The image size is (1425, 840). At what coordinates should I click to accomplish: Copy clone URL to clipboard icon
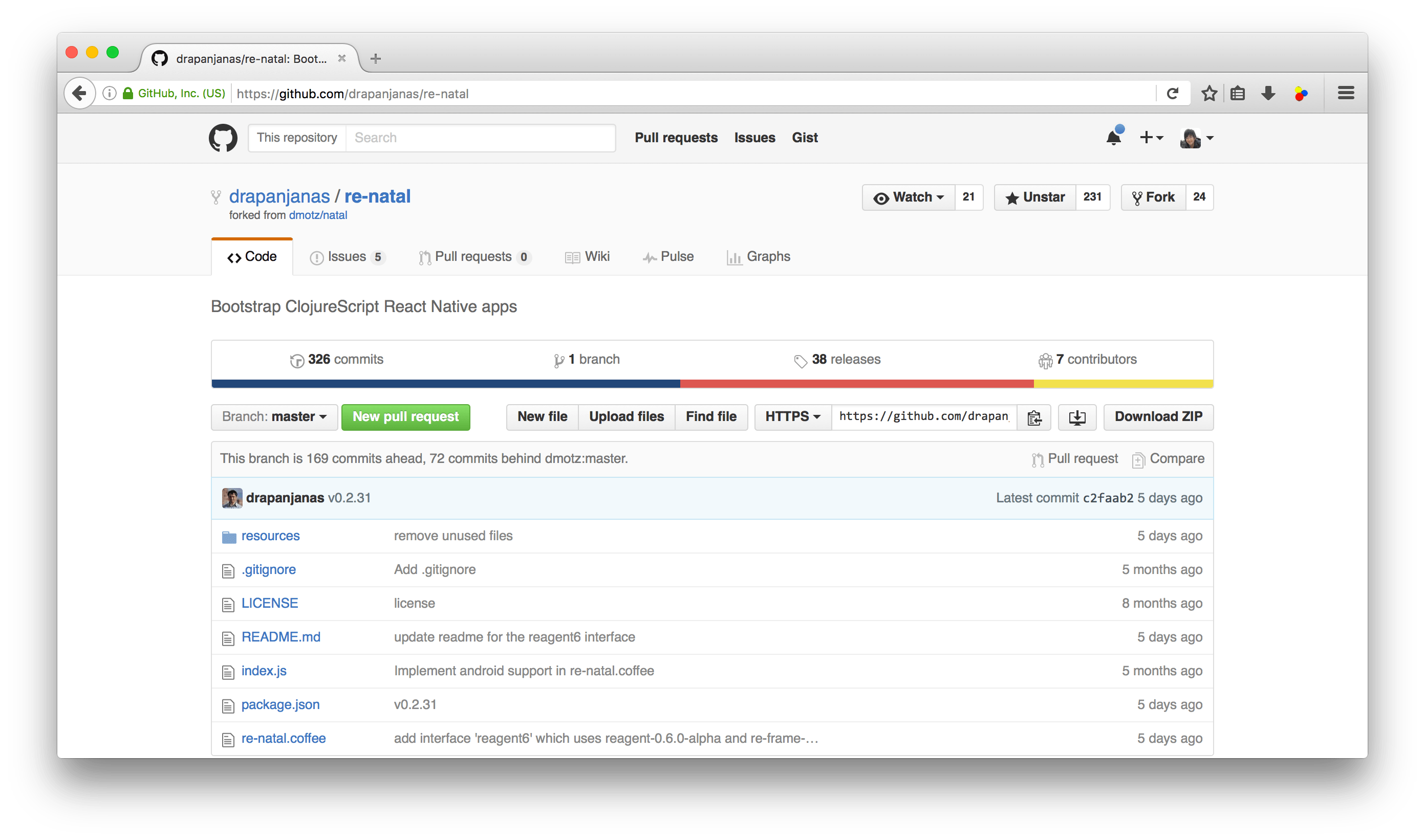(x=1034, y=417)
